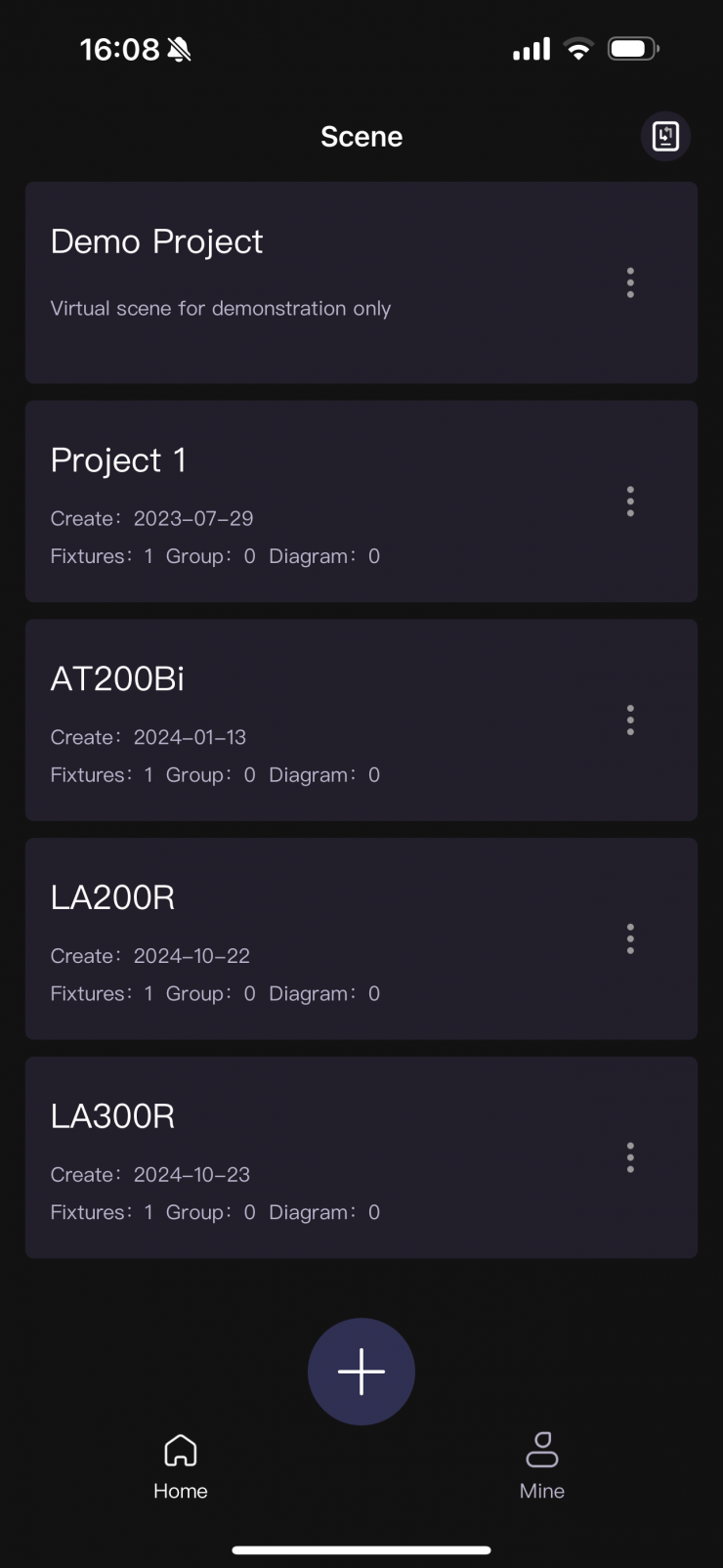Open more options for AT200Bi
723x1568 pixels.
click(630, 720)
